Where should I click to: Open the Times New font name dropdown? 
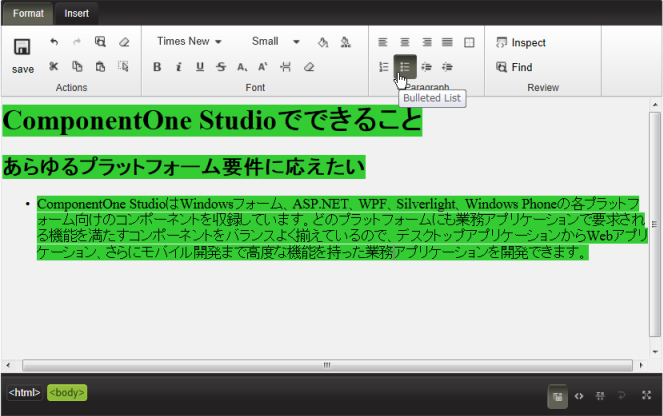(189, 41)
